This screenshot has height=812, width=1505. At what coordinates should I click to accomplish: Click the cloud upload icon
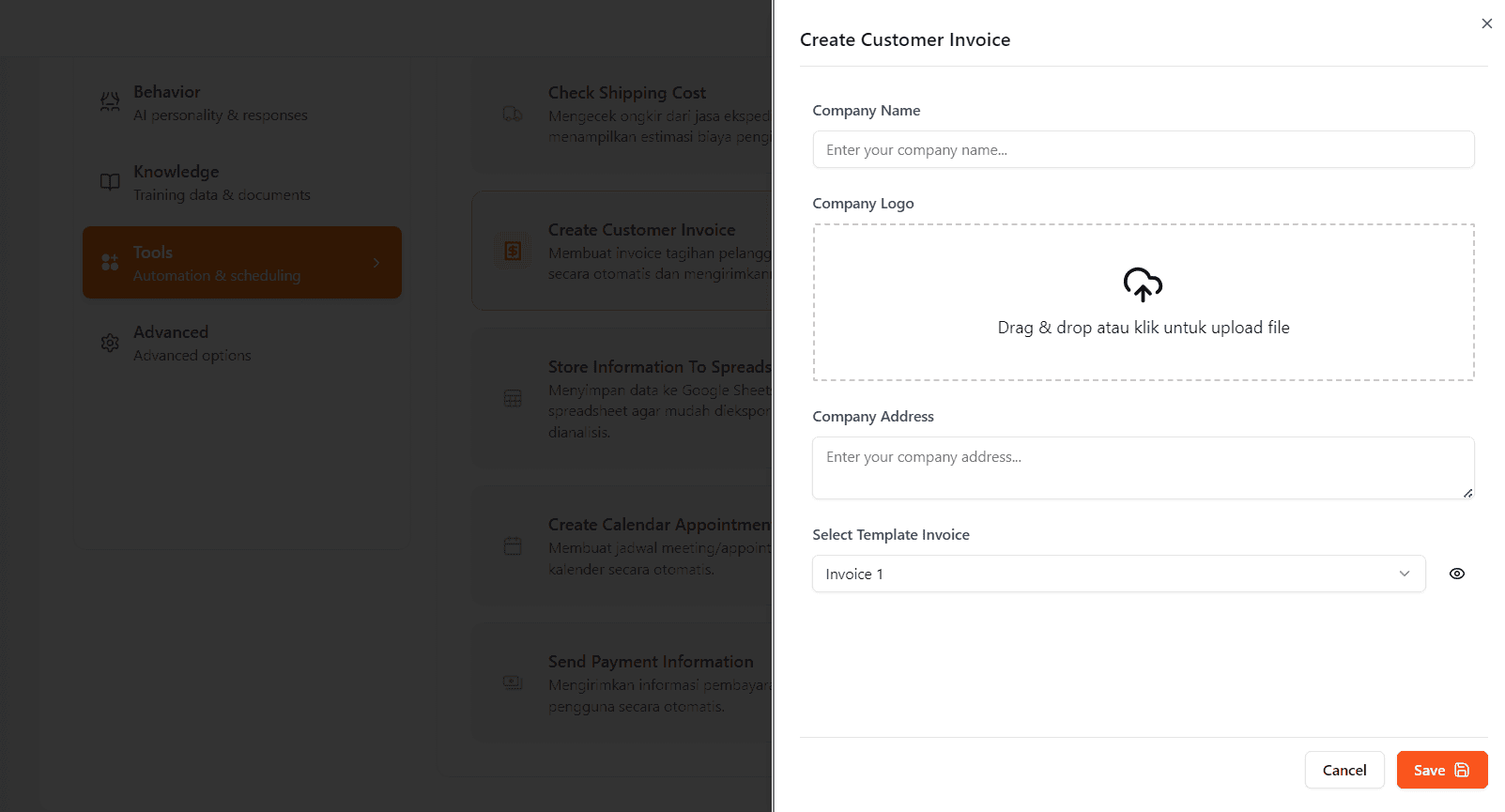point(1143,284)
